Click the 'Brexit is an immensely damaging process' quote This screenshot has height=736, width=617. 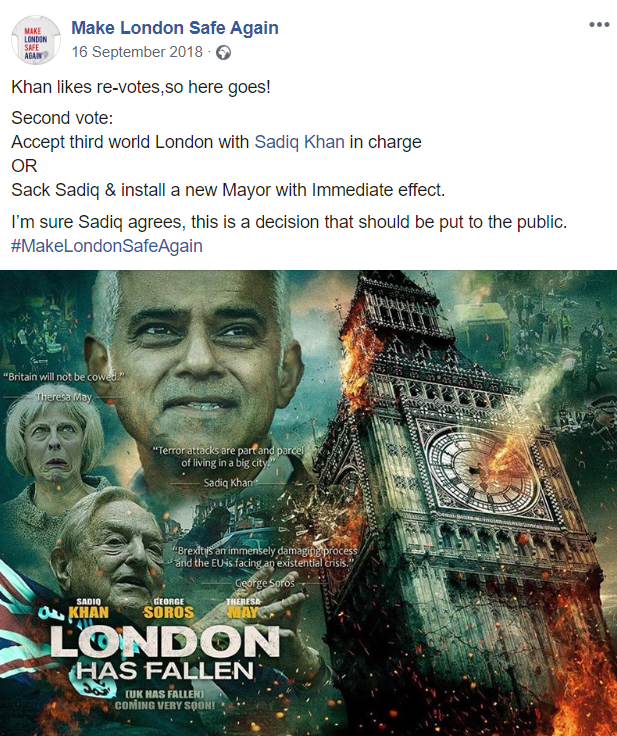[264, 557]
